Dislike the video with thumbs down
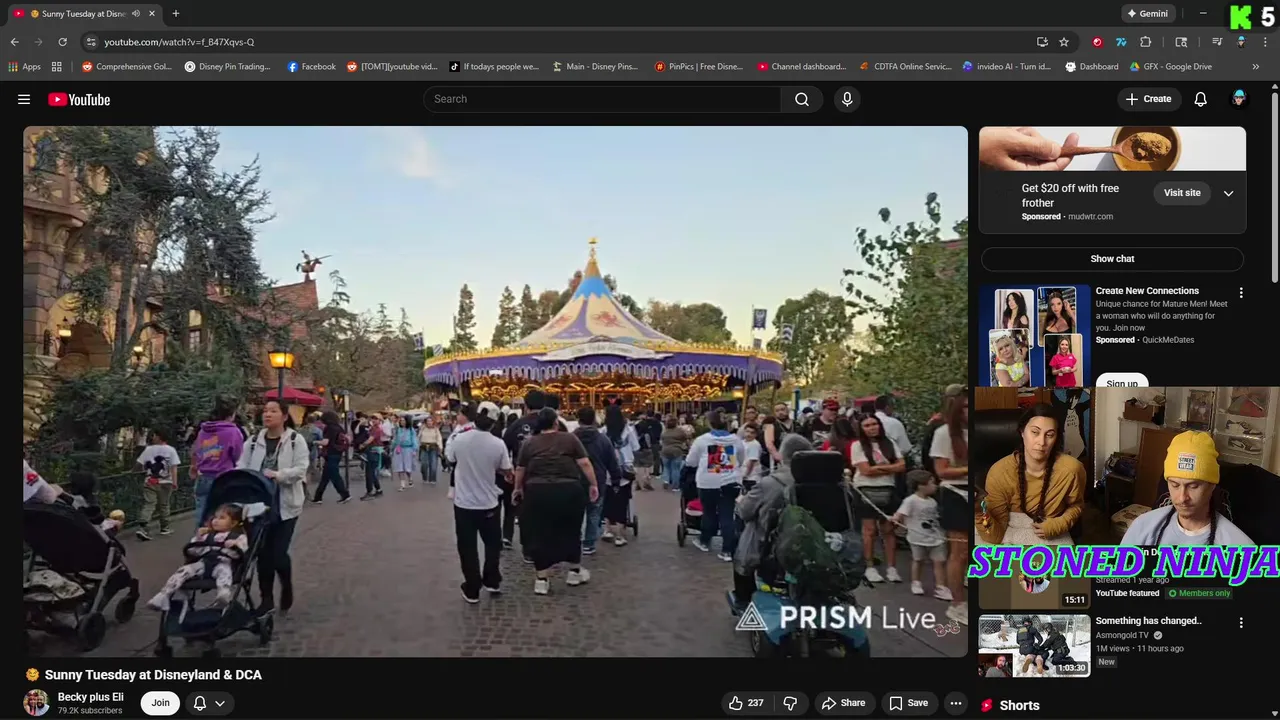This screenshot has width=1280, height=720. coord(790,703)
